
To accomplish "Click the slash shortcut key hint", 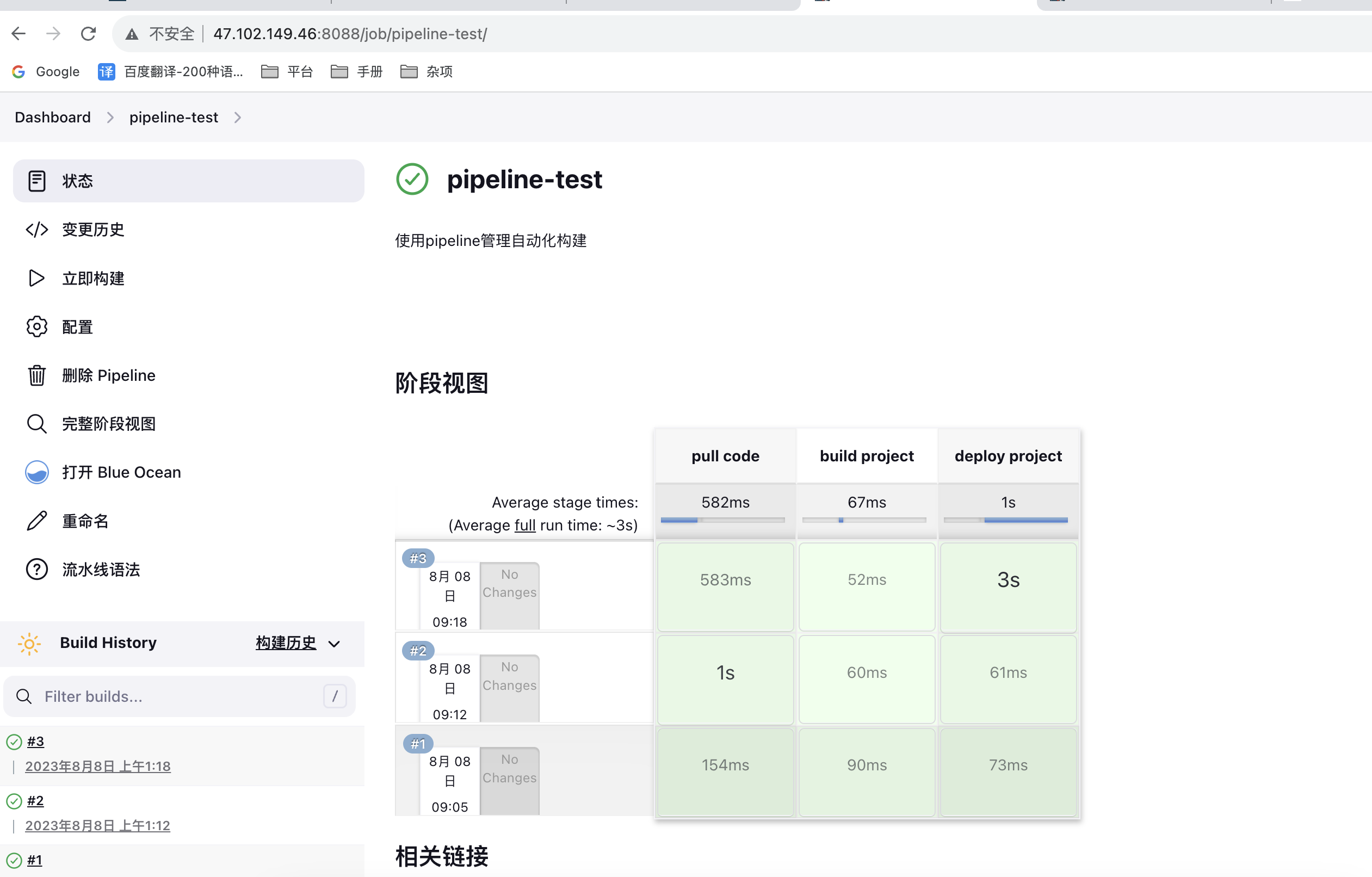I will click(335, 696).
